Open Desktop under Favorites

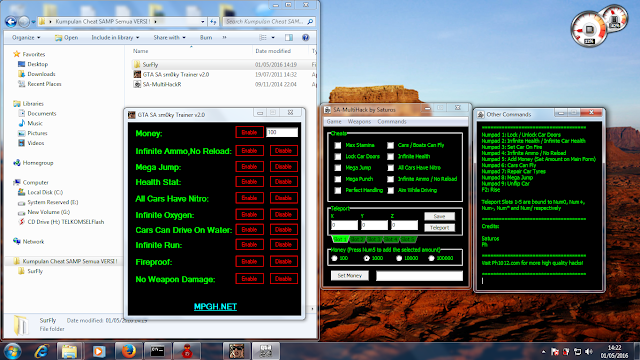(x=37, y=64)
